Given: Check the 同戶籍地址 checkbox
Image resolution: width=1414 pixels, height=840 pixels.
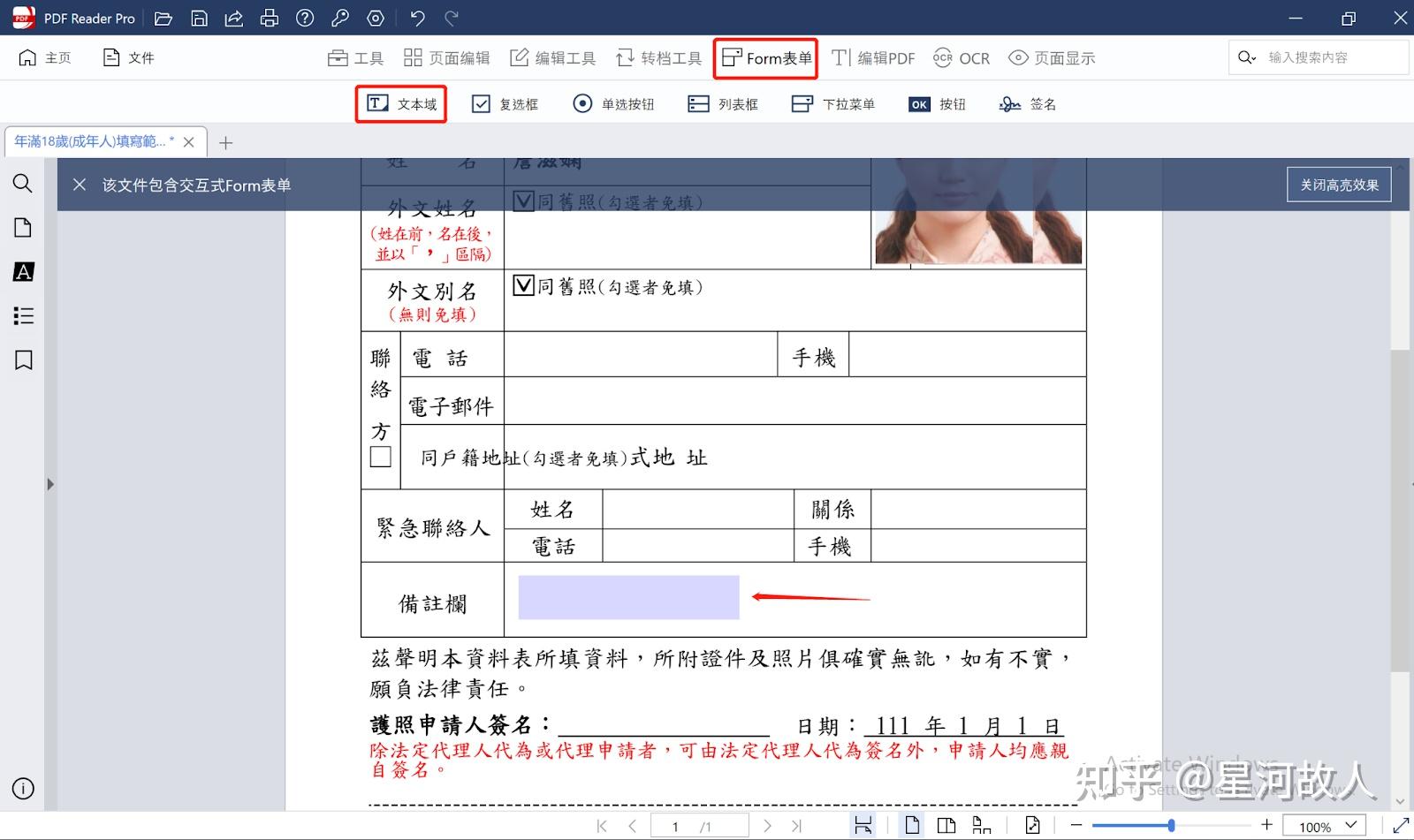Looking at the screenshot, I should pyautogui.click(x=380, y=456).
